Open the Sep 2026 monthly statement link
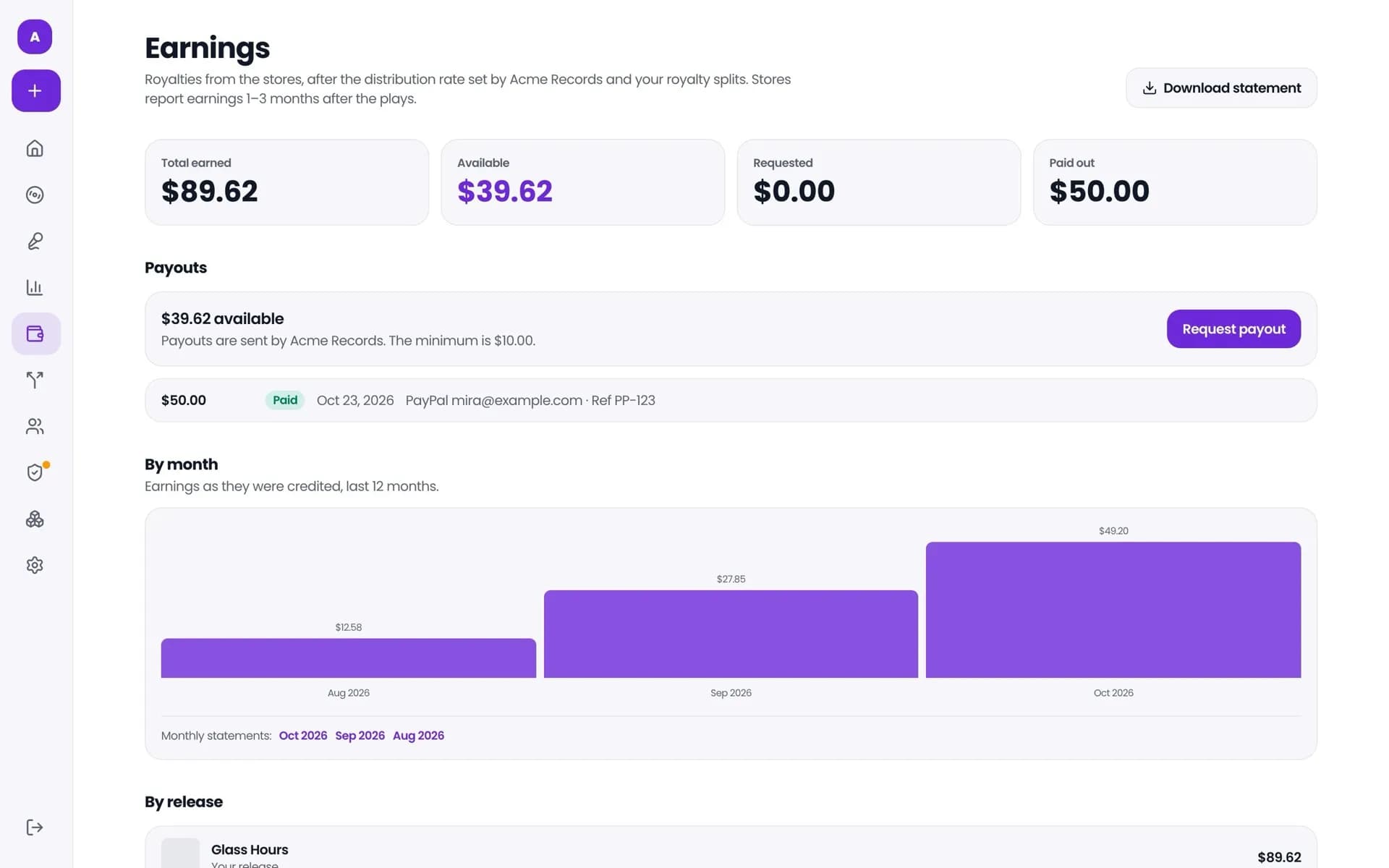Image resolution: width=1389 pixels, height=868 pixels. pos(360,736)
